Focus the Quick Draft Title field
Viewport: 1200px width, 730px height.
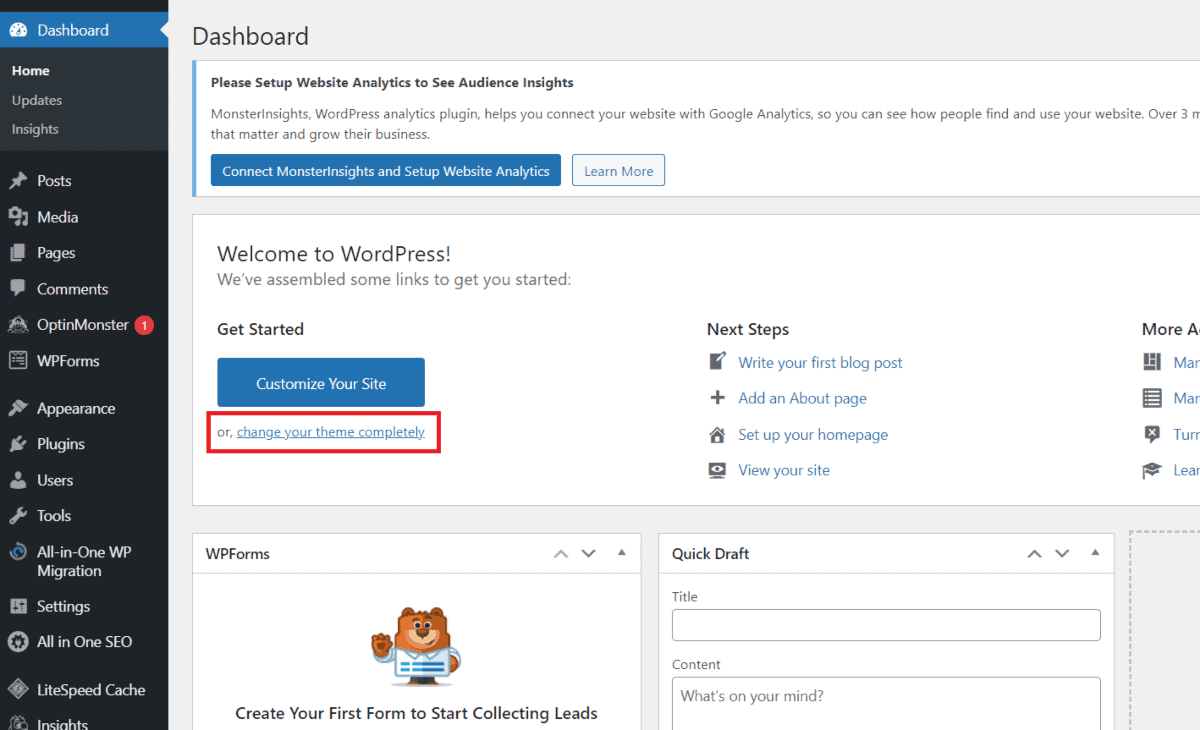point(886,625)
